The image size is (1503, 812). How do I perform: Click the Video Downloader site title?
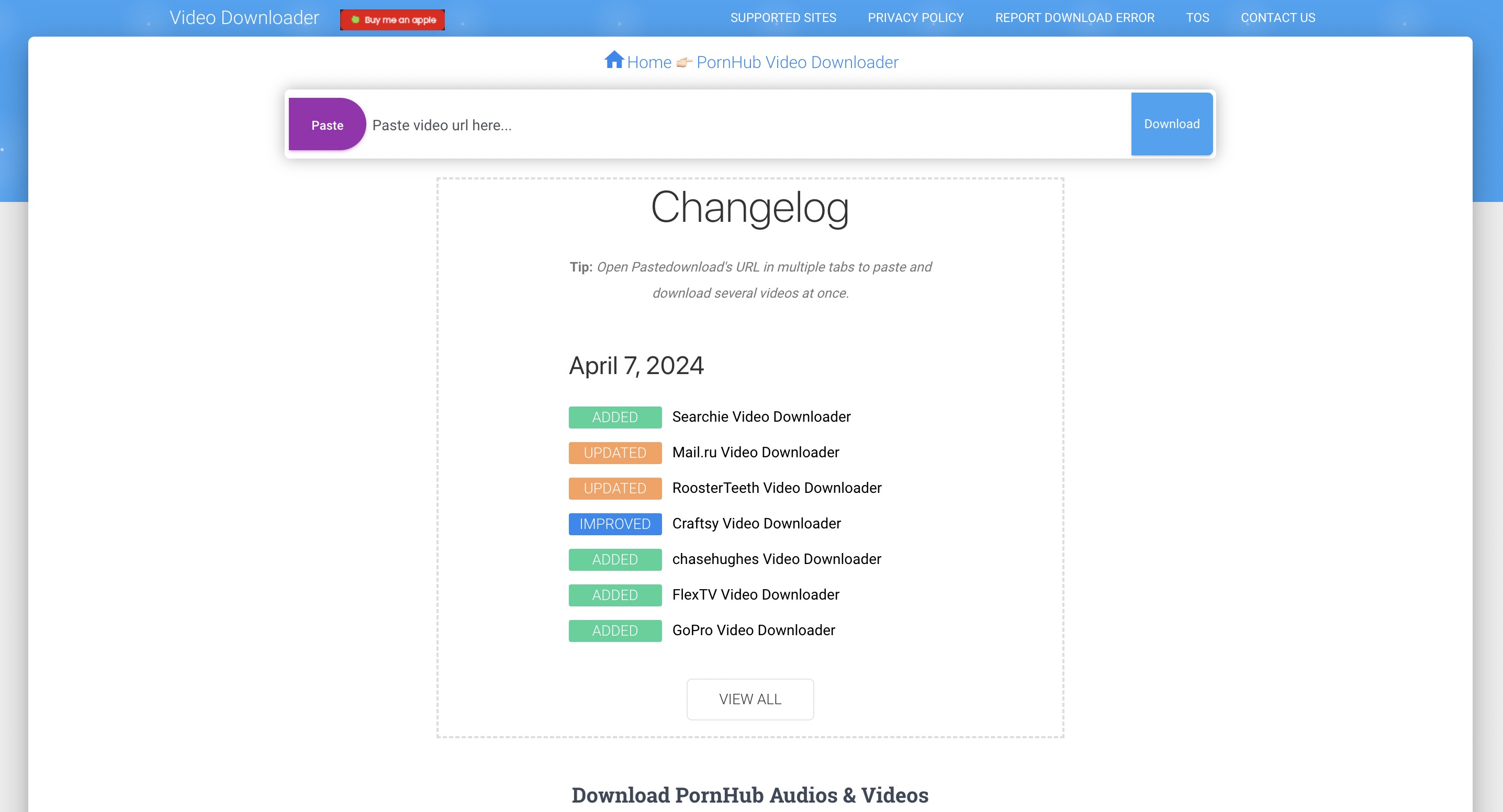pyautogui.click(x=244, y=17)
